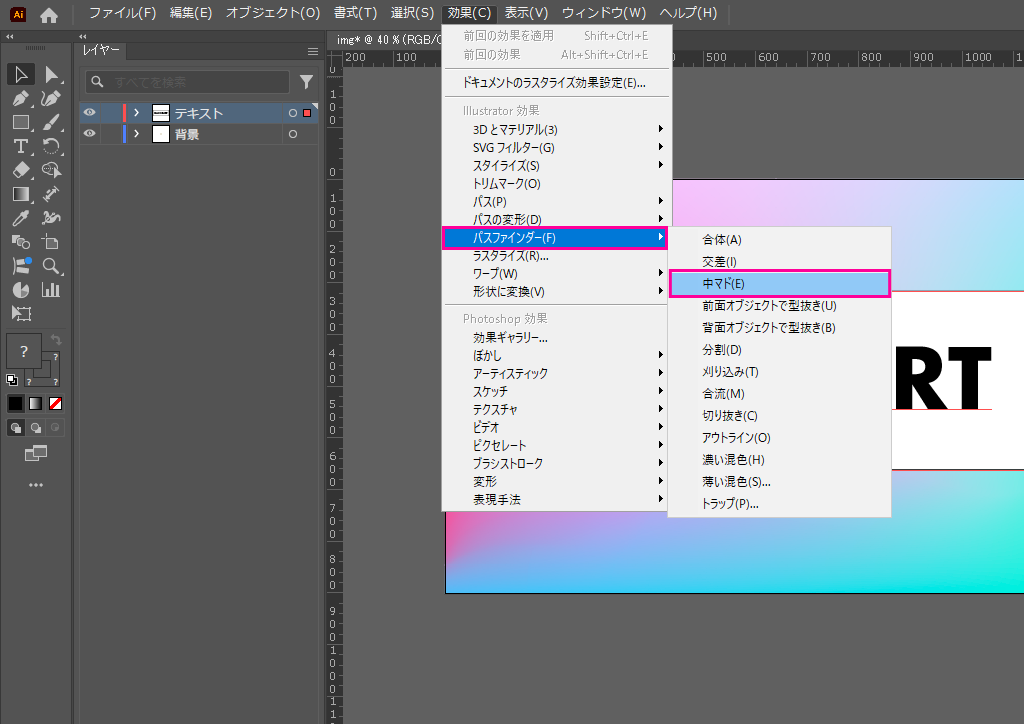Screen dimensions: 1024x724
Task: Open the Layers panel hamburger menu
Action: [312, 50]
